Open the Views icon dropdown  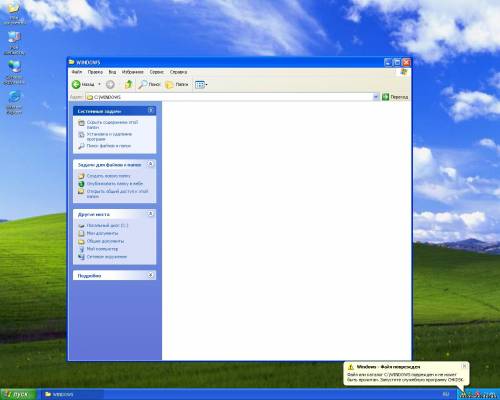201,85
